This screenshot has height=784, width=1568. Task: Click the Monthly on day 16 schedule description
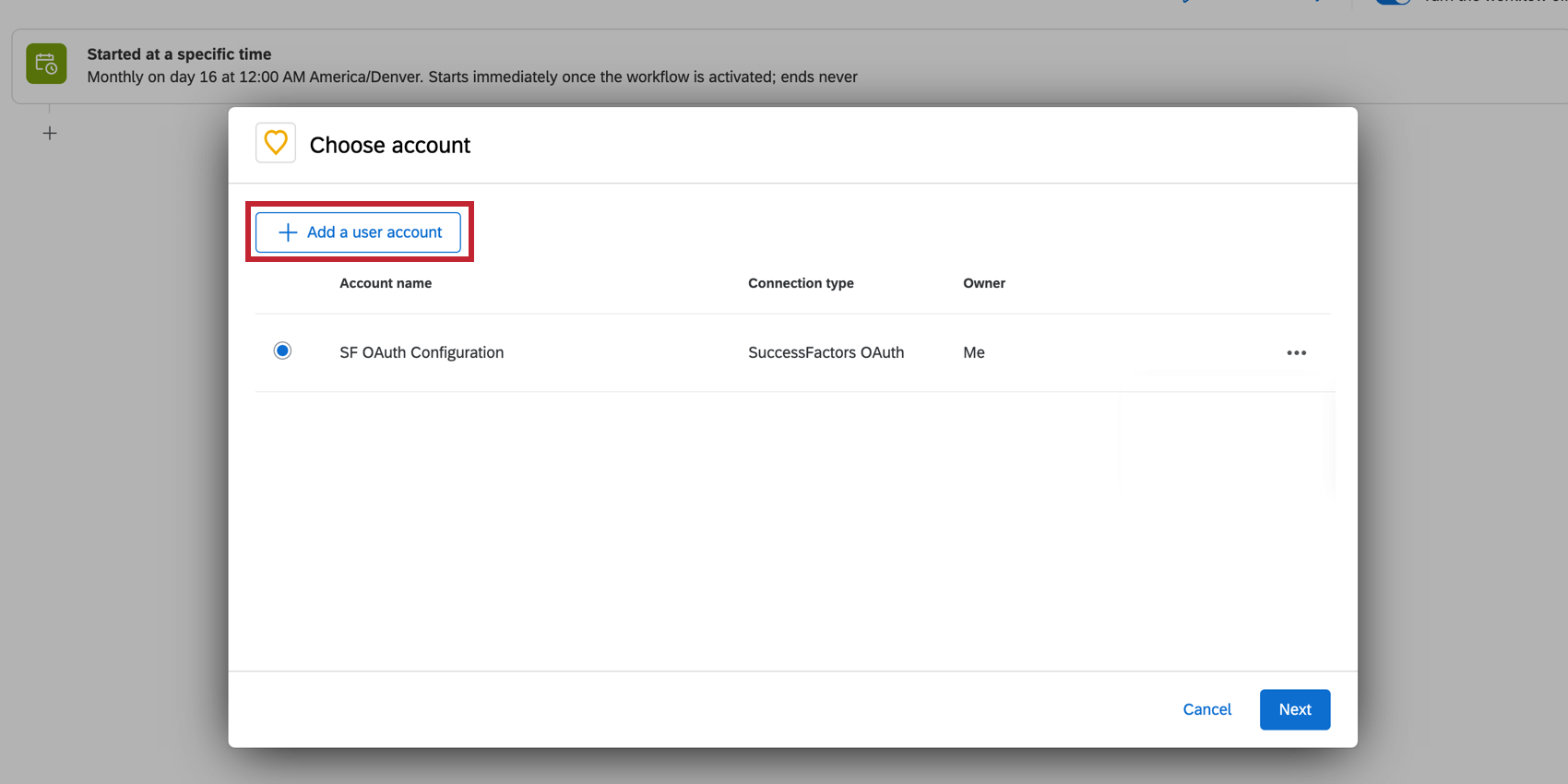(x=472, y=77)
